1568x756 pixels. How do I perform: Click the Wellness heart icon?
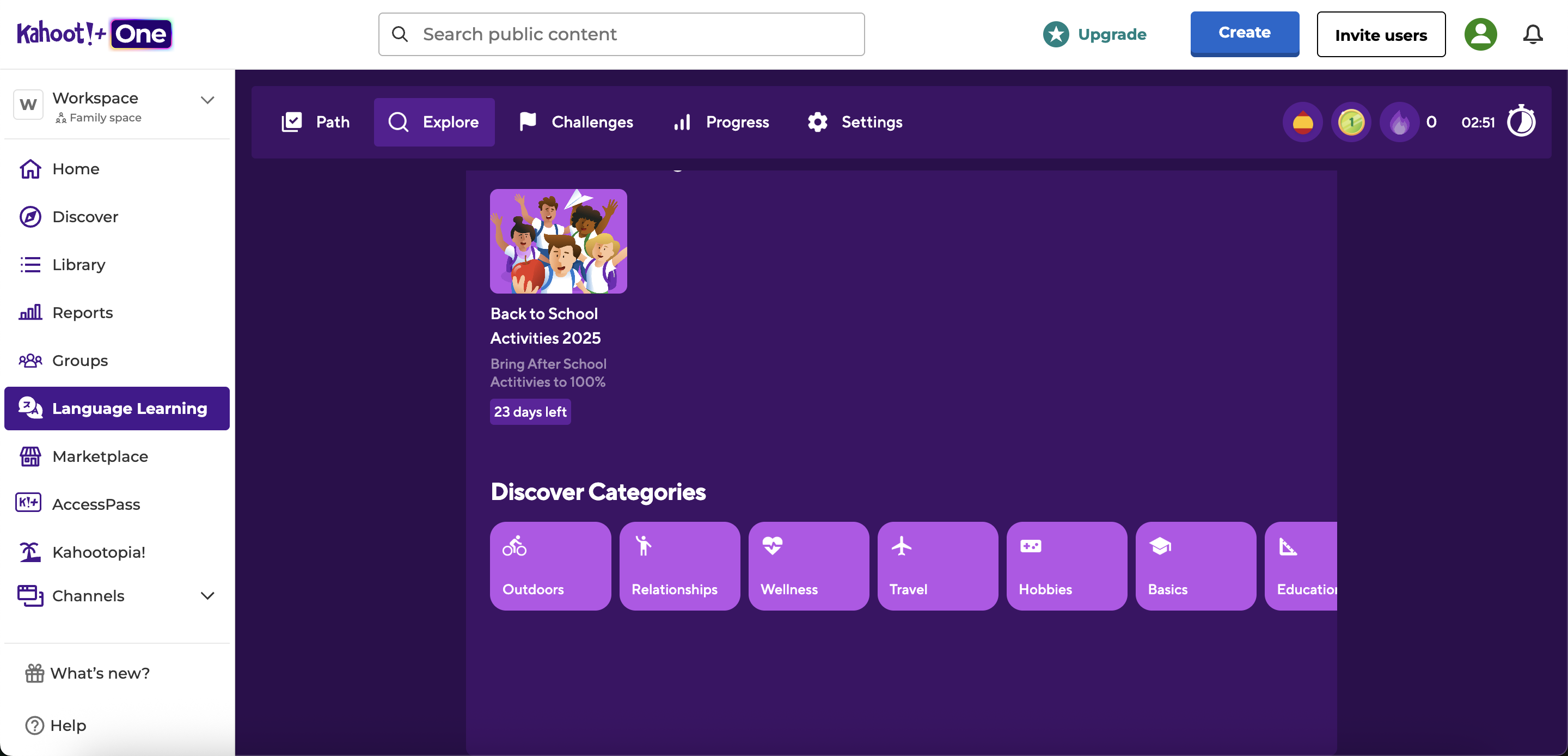pyautogui.click(x=773, y=546)
